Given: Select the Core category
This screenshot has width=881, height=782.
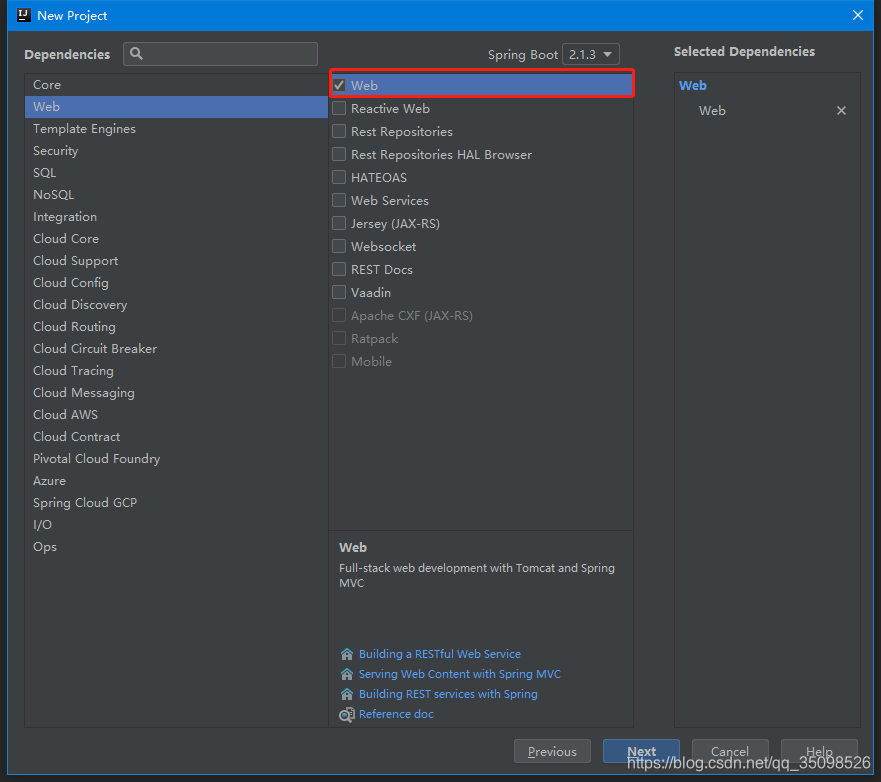Looking at the screenshot, I should pos(176,85).
